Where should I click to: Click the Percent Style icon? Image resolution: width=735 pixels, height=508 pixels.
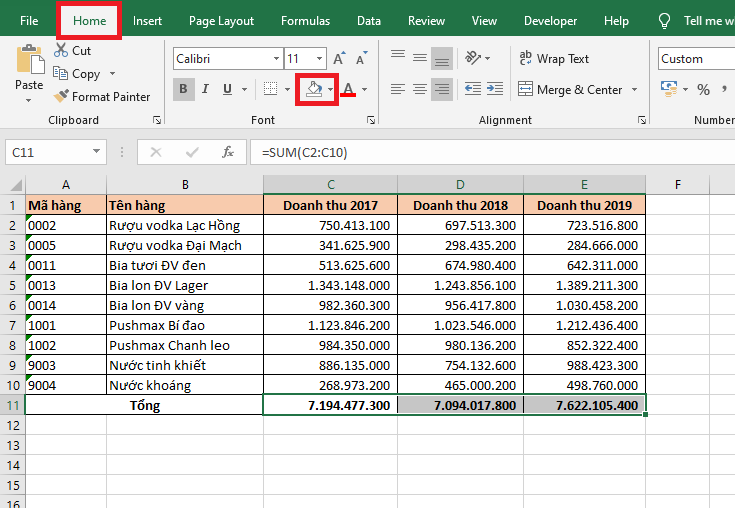[703, 90]
